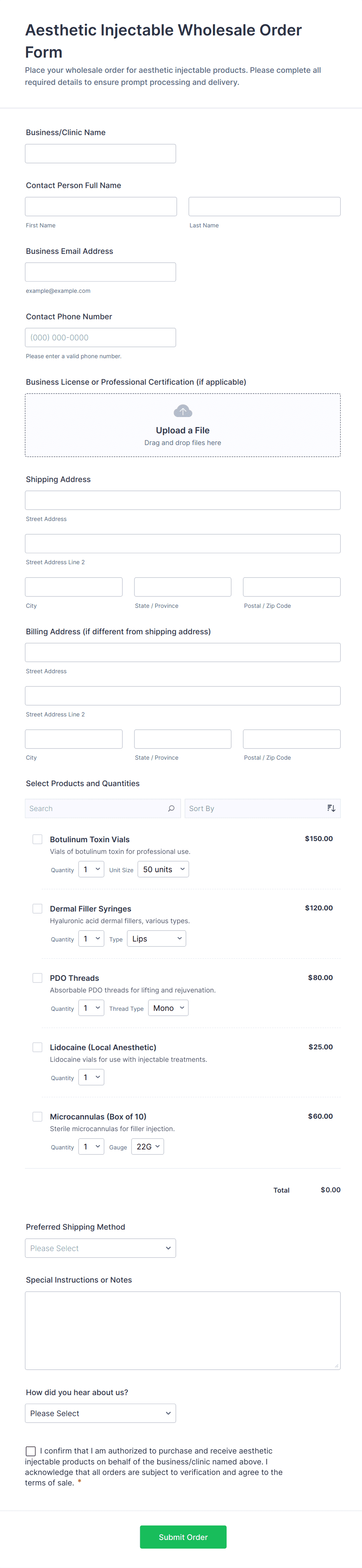This screenshot has width=362, height=1568.
Task: Click the product search magnifier icon
Action: point(171,808)
